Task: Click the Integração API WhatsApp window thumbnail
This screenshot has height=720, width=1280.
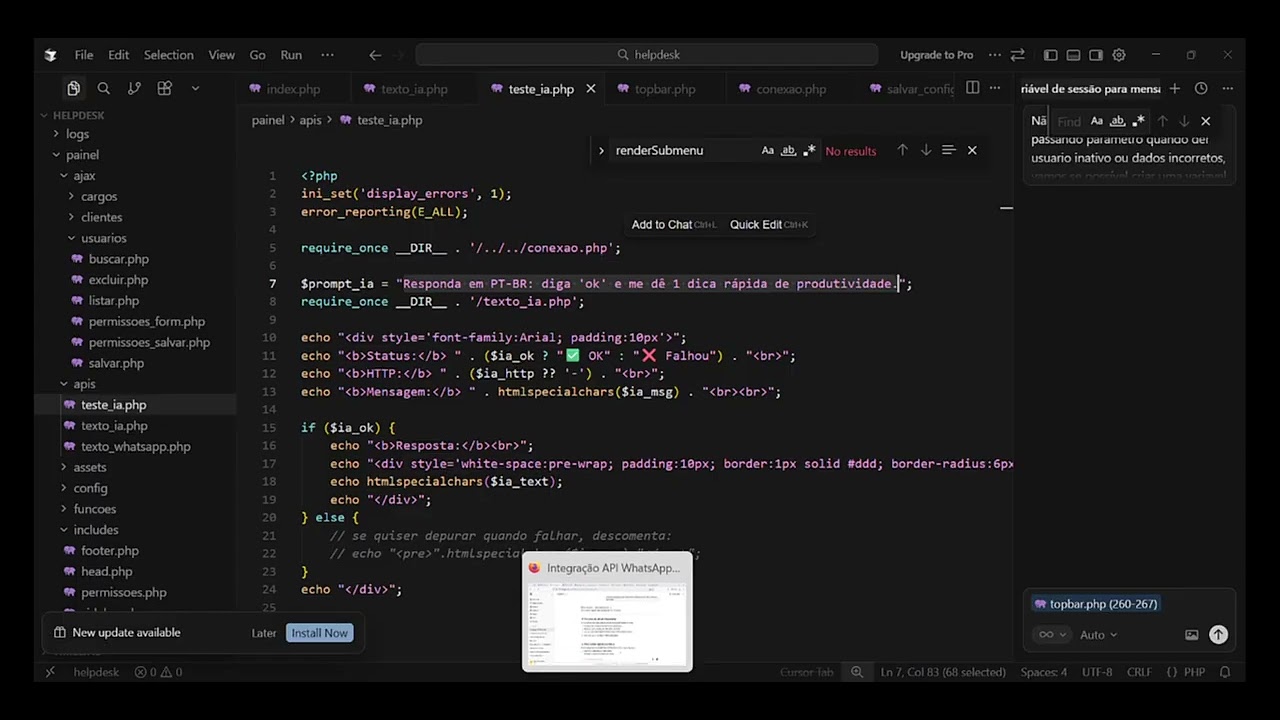Action: (x=607, y=611)
